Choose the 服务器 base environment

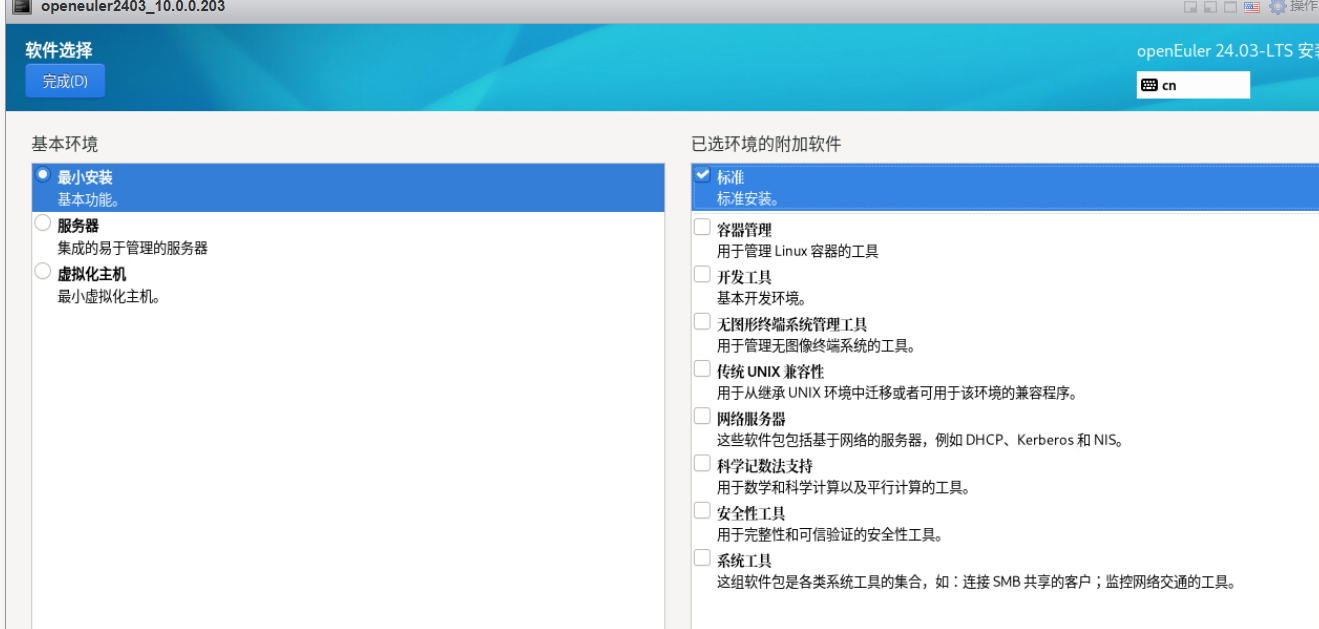[43, 223]
